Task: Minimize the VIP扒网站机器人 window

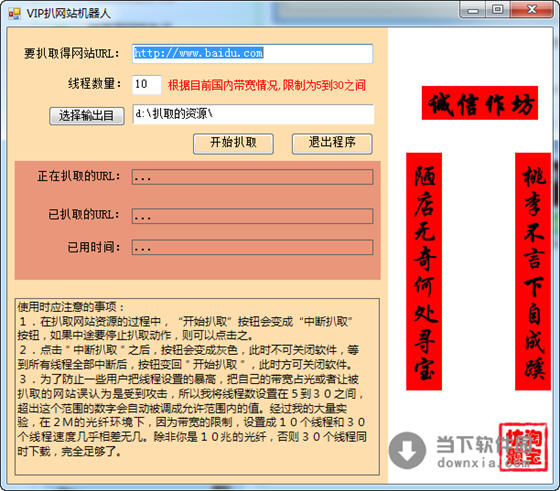Action: (x=473, y=10)
